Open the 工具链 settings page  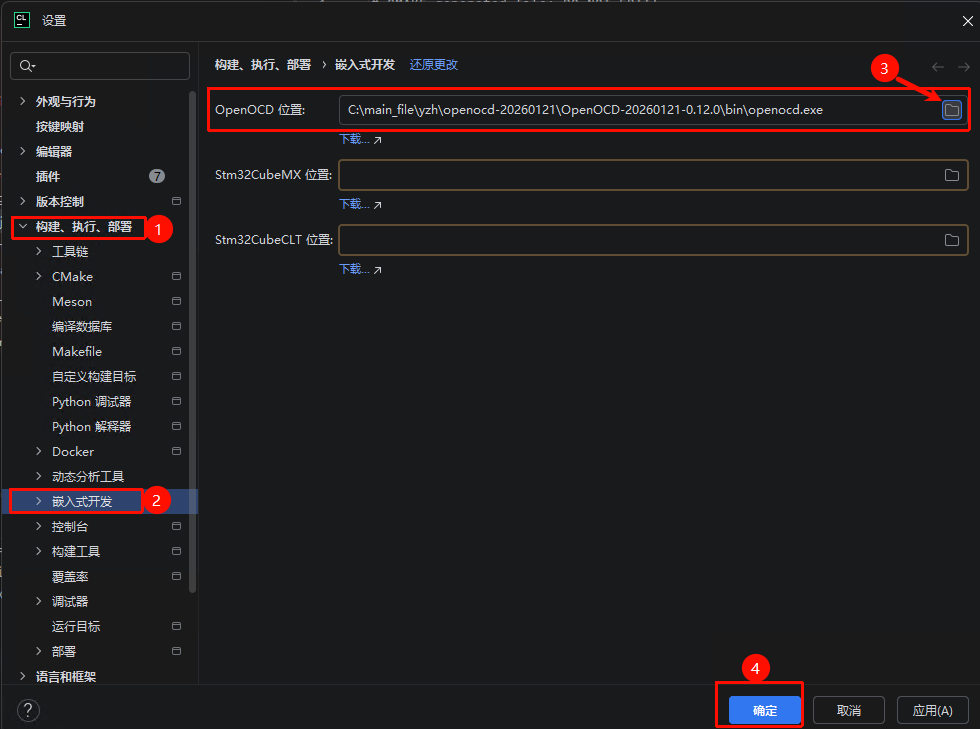tap(70, 252)
